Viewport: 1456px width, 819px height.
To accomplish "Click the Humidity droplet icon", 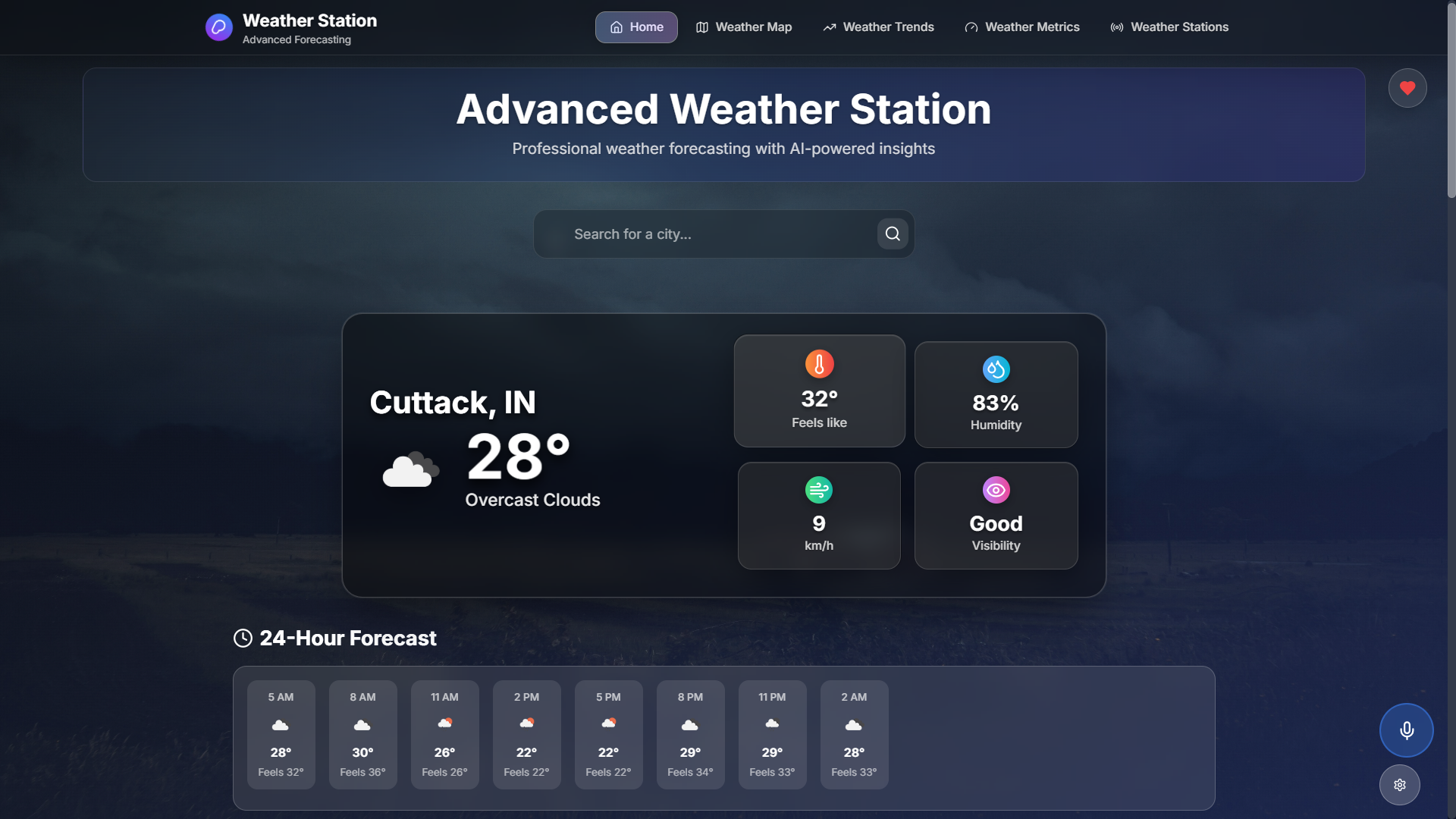I will click(x=996, y=369).
